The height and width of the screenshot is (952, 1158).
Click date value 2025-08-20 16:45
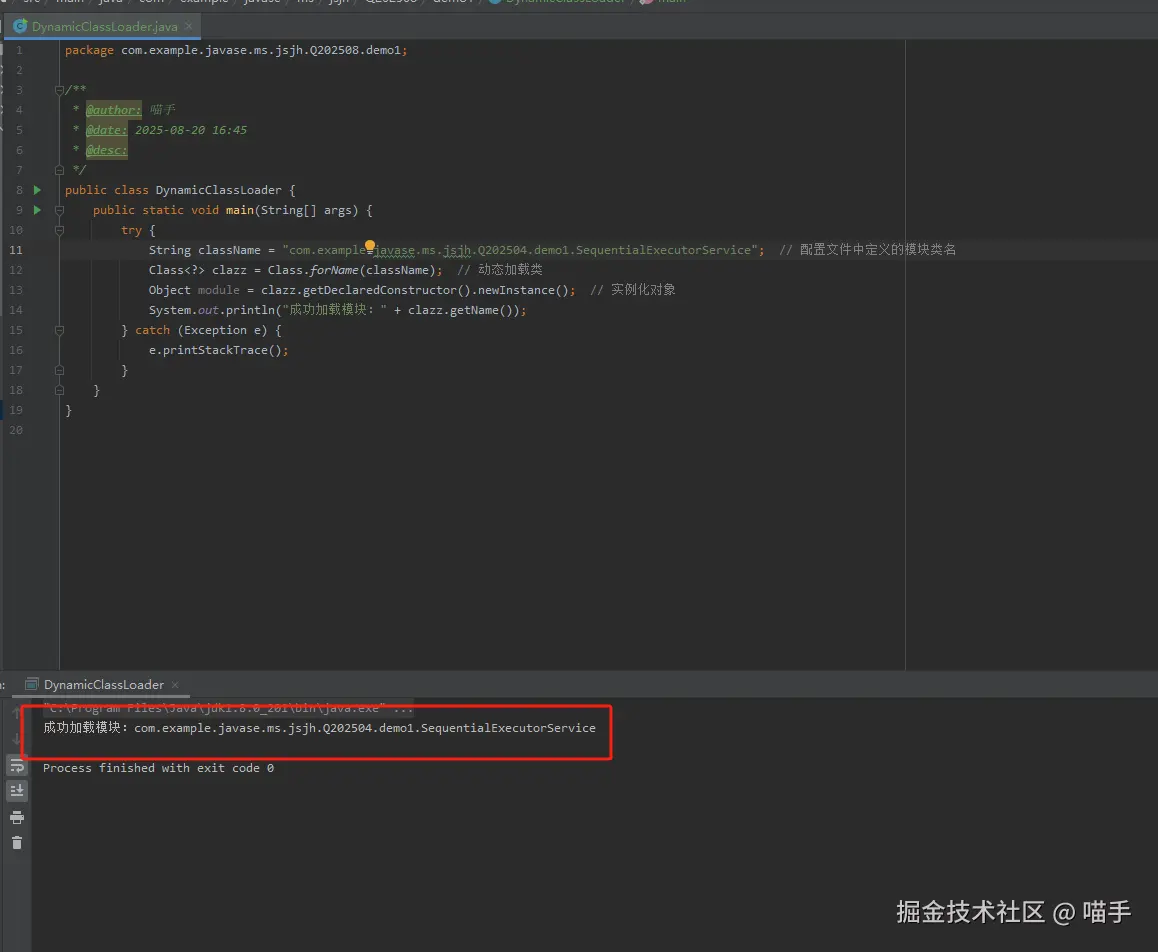coord(191,130)
